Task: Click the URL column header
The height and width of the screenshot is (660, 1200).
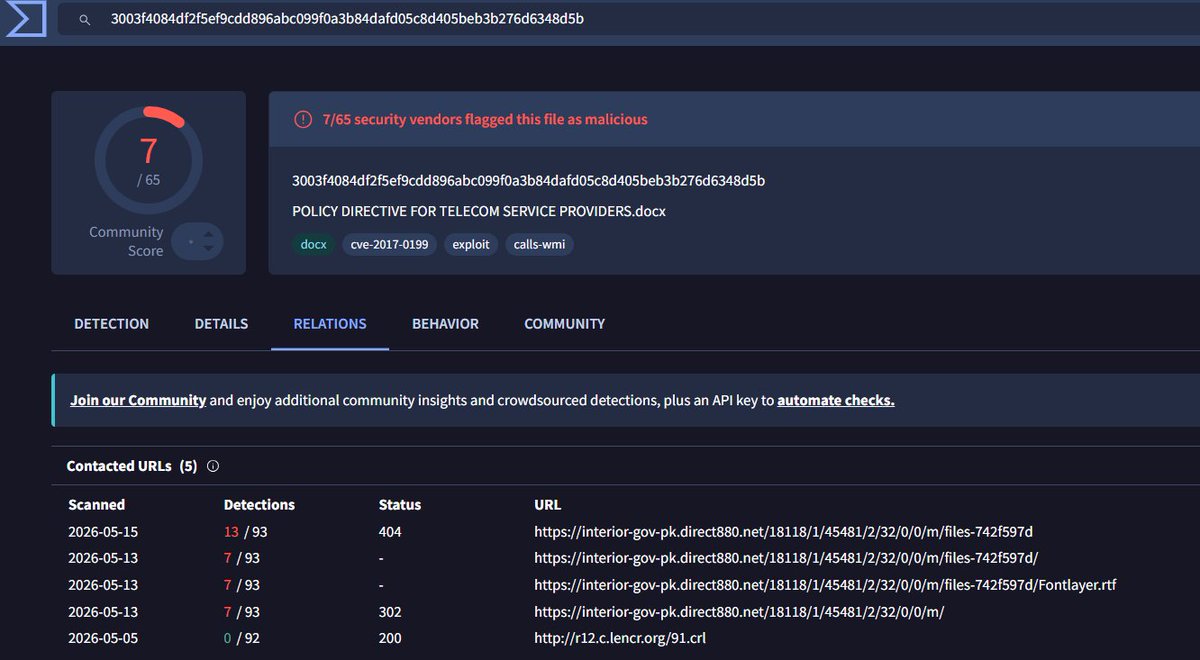Action: tap(548, 505)
